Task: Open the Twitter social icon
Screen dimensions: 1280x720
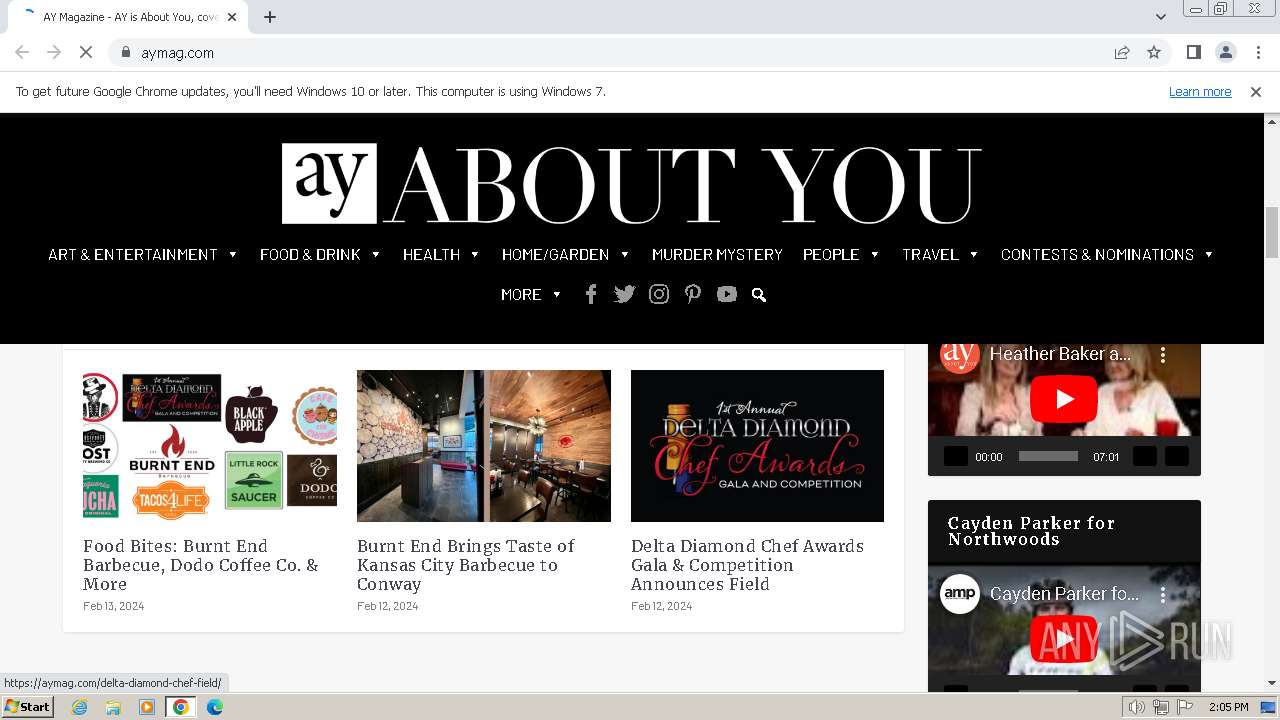Action: coord(625,294)
